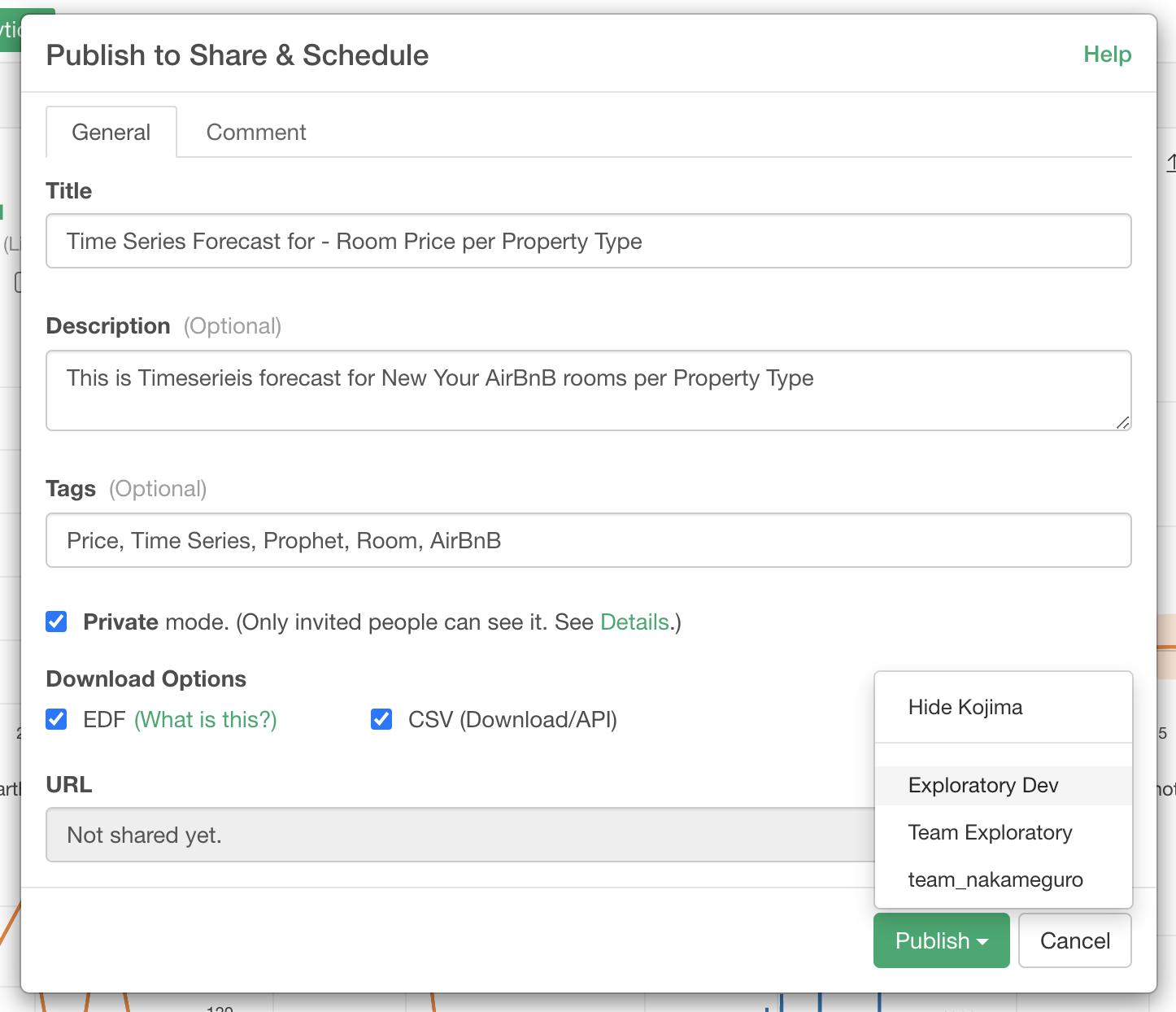The width and height of the screenshot is (1176, 1012).
Task: Choose Hide Kojima from publish menu
Action: coord(965,707)
